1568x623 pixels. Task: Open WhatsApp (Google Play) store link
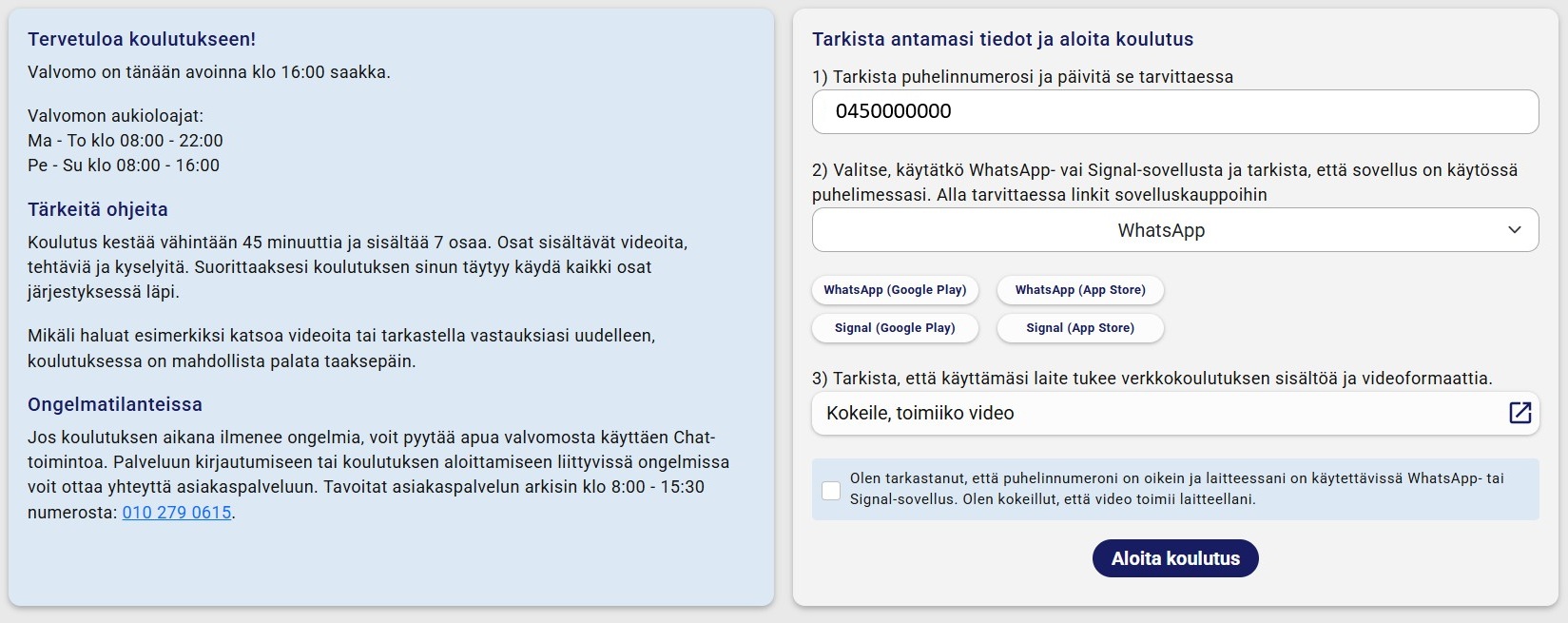[894, 290]
